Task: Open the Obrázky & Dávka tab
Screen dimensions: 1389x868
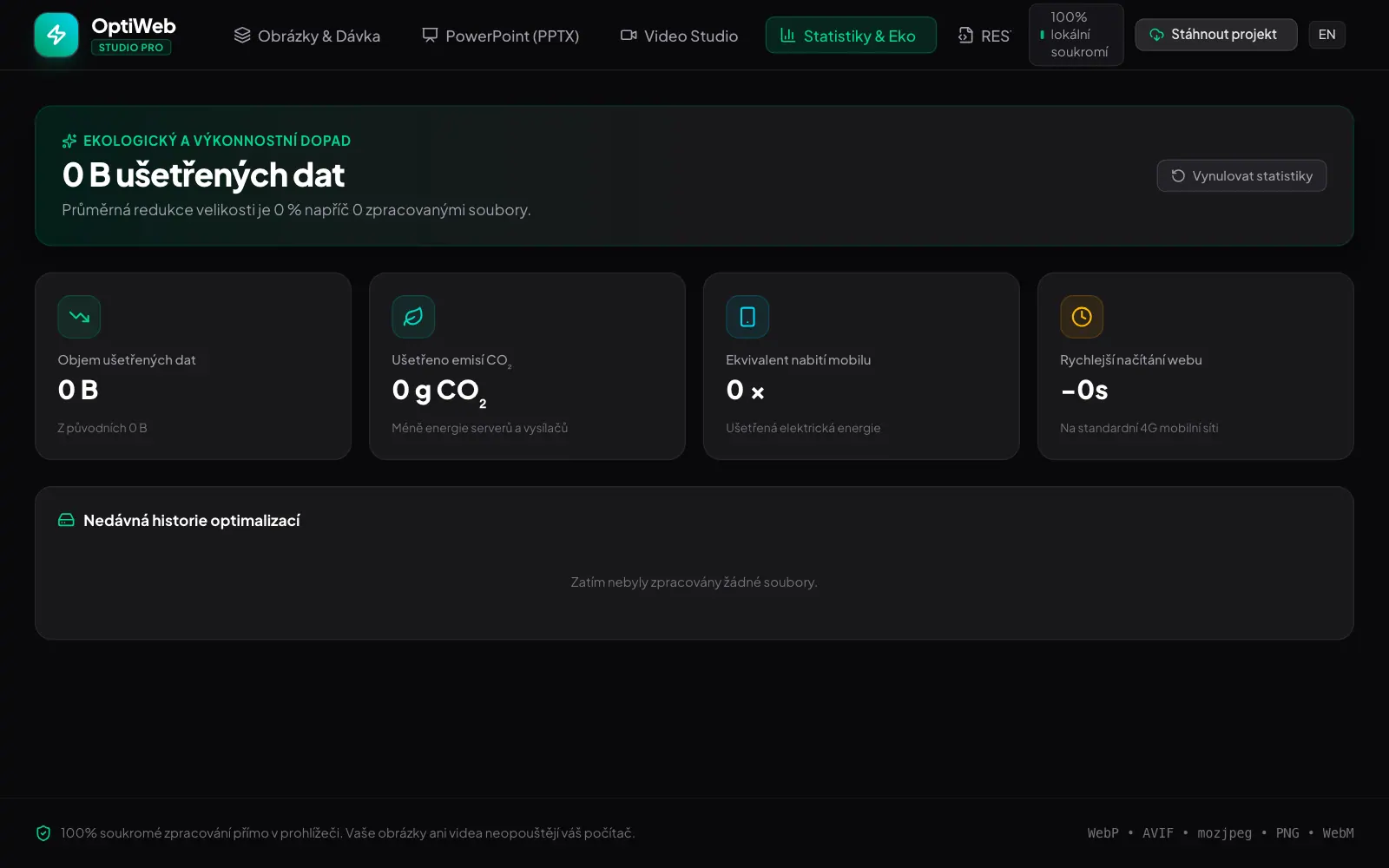Action: pos(307,36)
